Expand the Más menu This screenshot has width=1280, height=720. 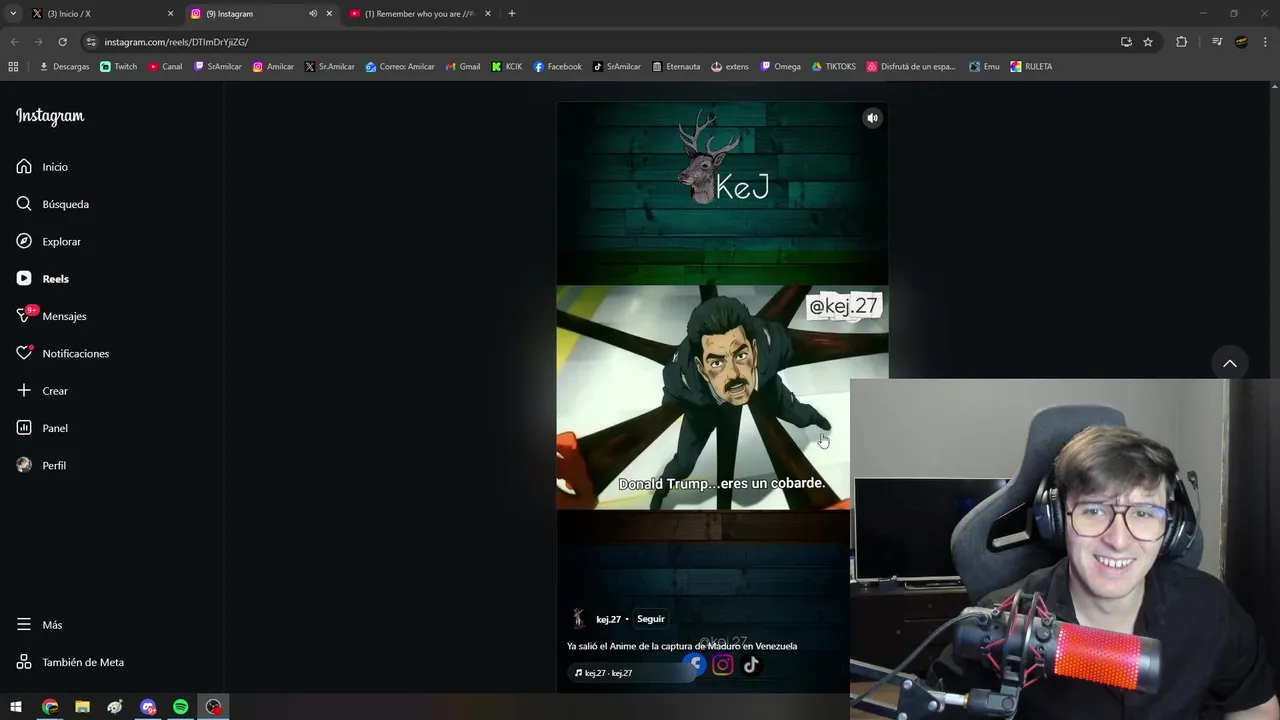coord(39,625)
